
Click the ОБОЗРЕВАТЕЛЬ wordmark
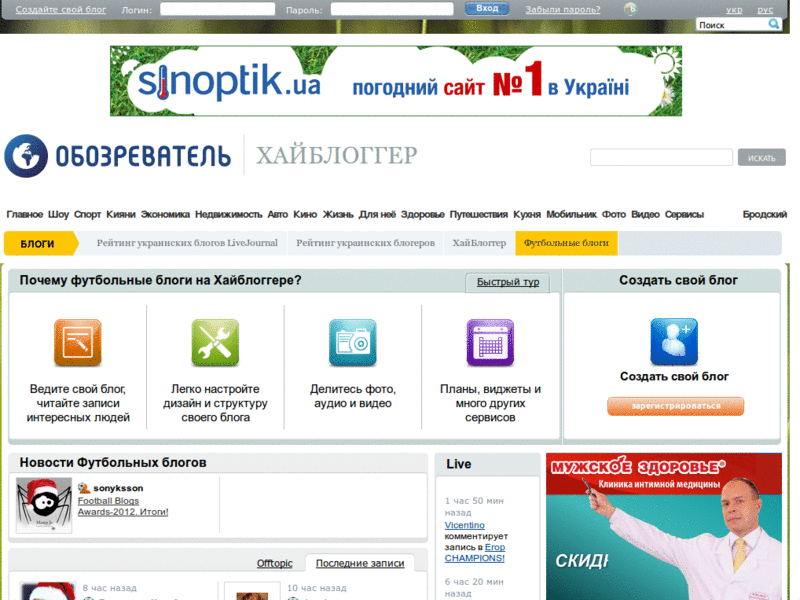[143, 156]
